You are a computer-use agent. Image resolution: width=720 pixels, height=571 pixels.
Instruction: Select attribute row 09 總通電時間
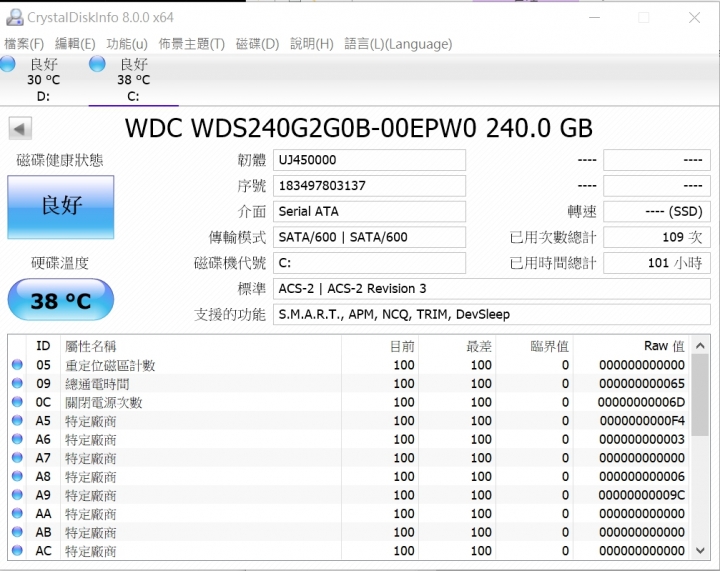(x=348, y=384)
